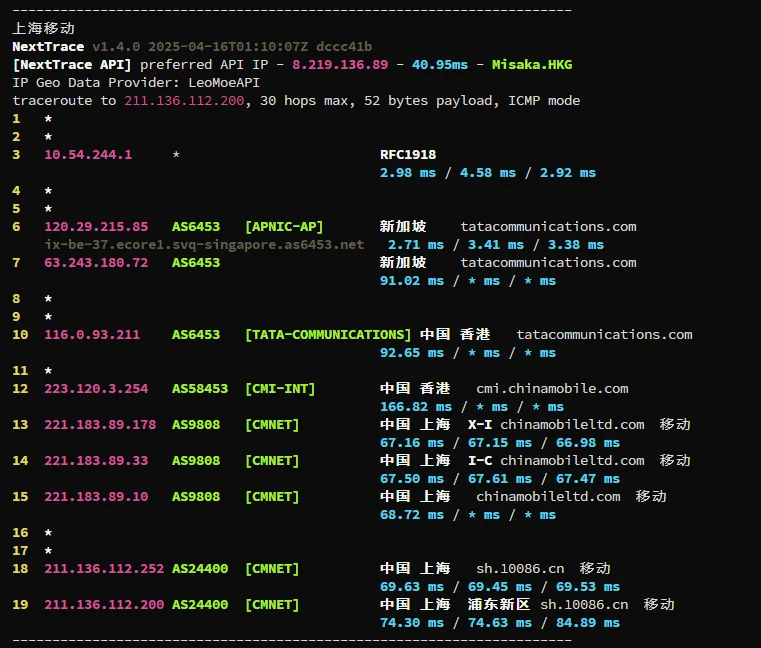Click the I-C label in hop 14
The width and height of the screenshot is (761, 648).
tap(480, 461)
